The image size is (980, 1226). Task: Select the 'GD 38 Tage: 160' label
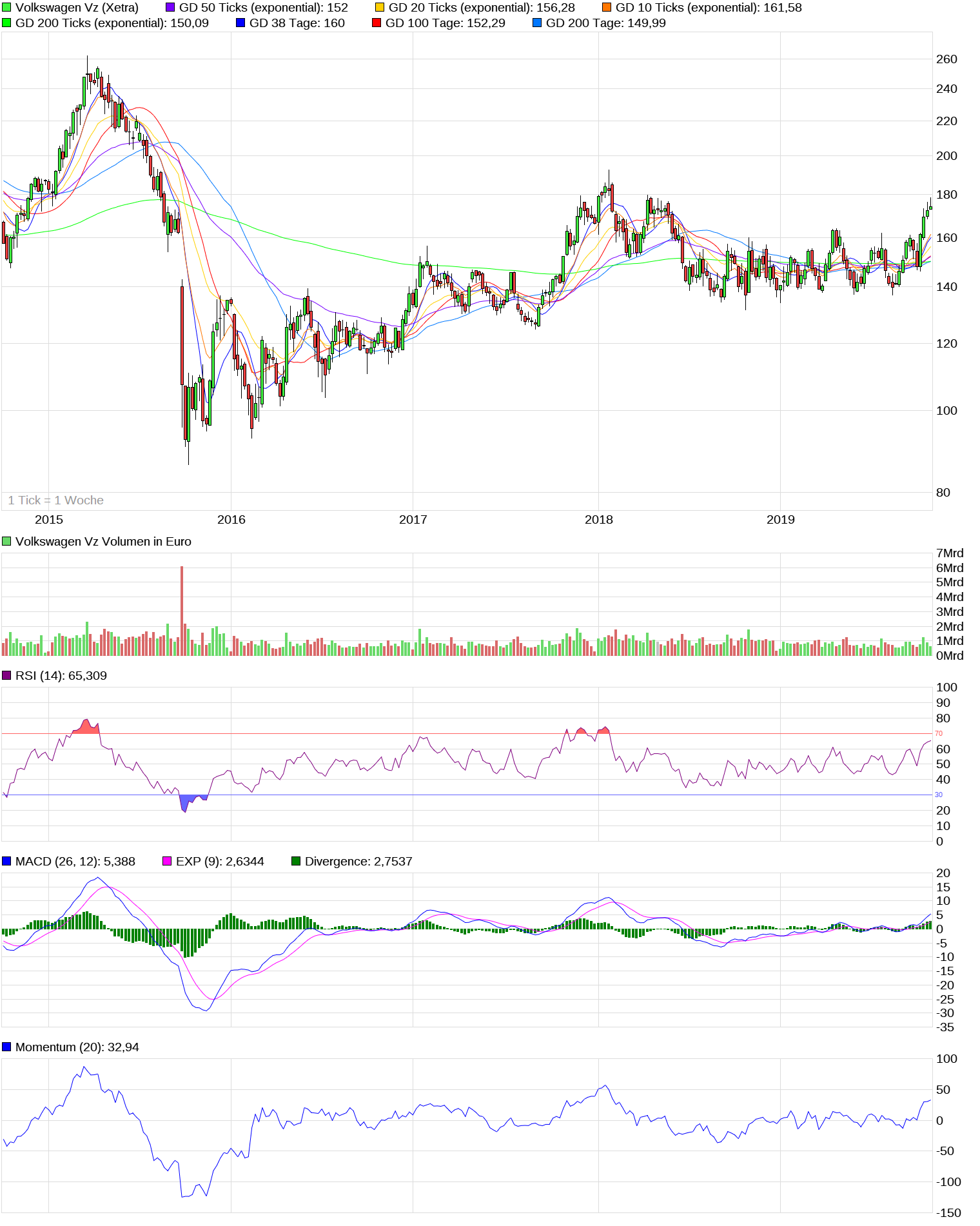297,23
